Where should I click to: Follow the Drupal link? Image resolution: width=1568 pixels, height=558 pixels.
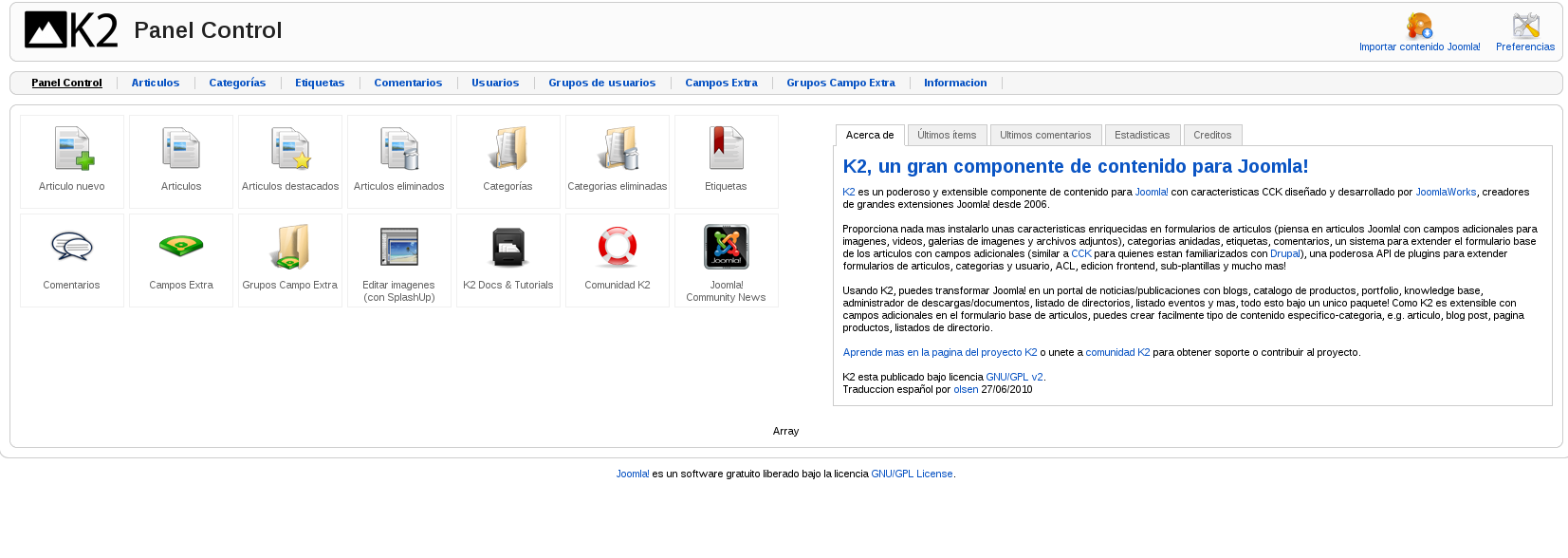(1285, 254)
